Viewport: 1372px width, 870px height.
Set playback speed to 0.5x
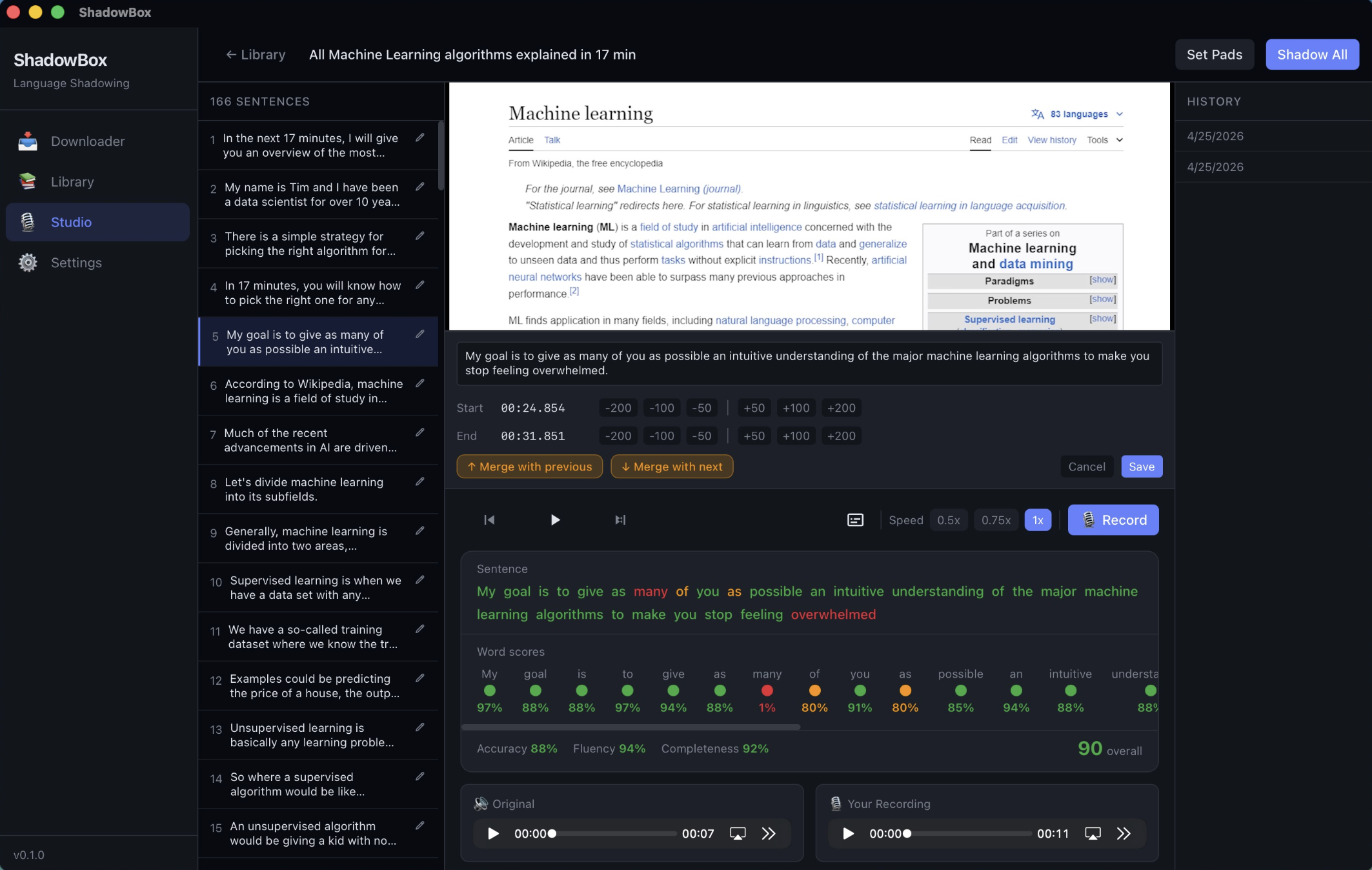coord(949,520)
